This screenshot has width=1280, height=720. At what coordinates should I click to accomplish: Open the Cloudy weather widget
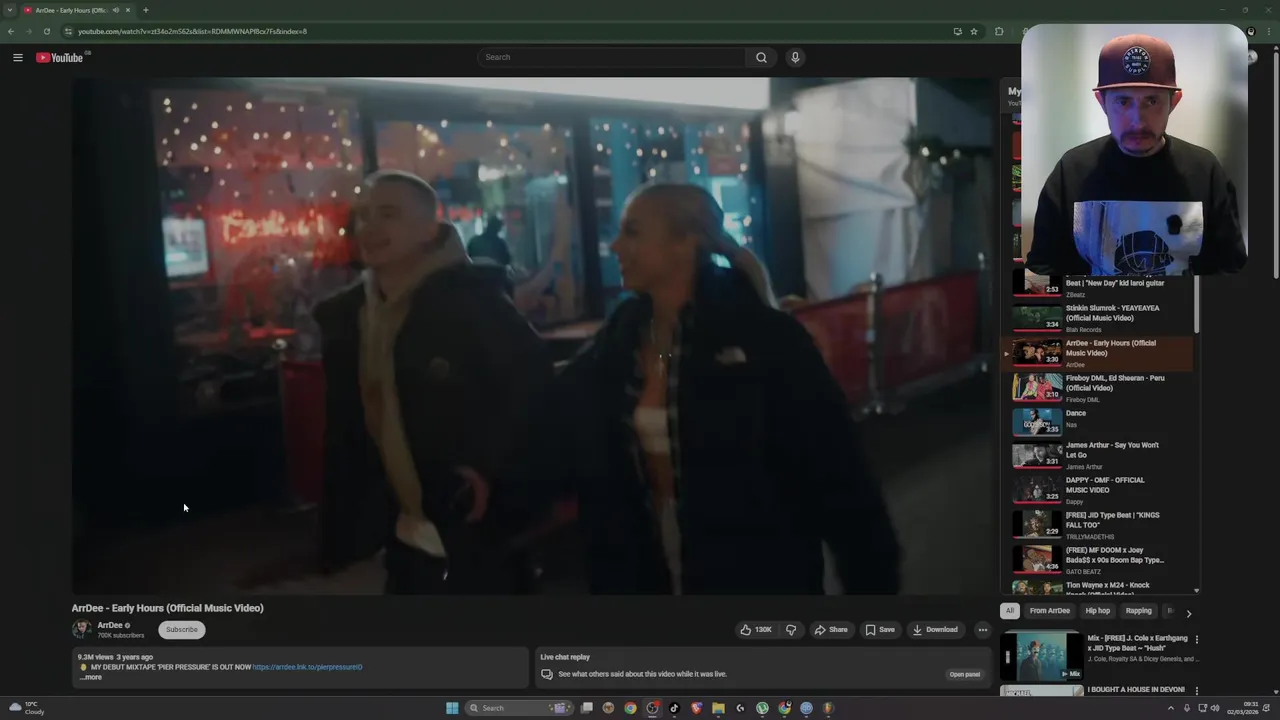coord(26,708)
